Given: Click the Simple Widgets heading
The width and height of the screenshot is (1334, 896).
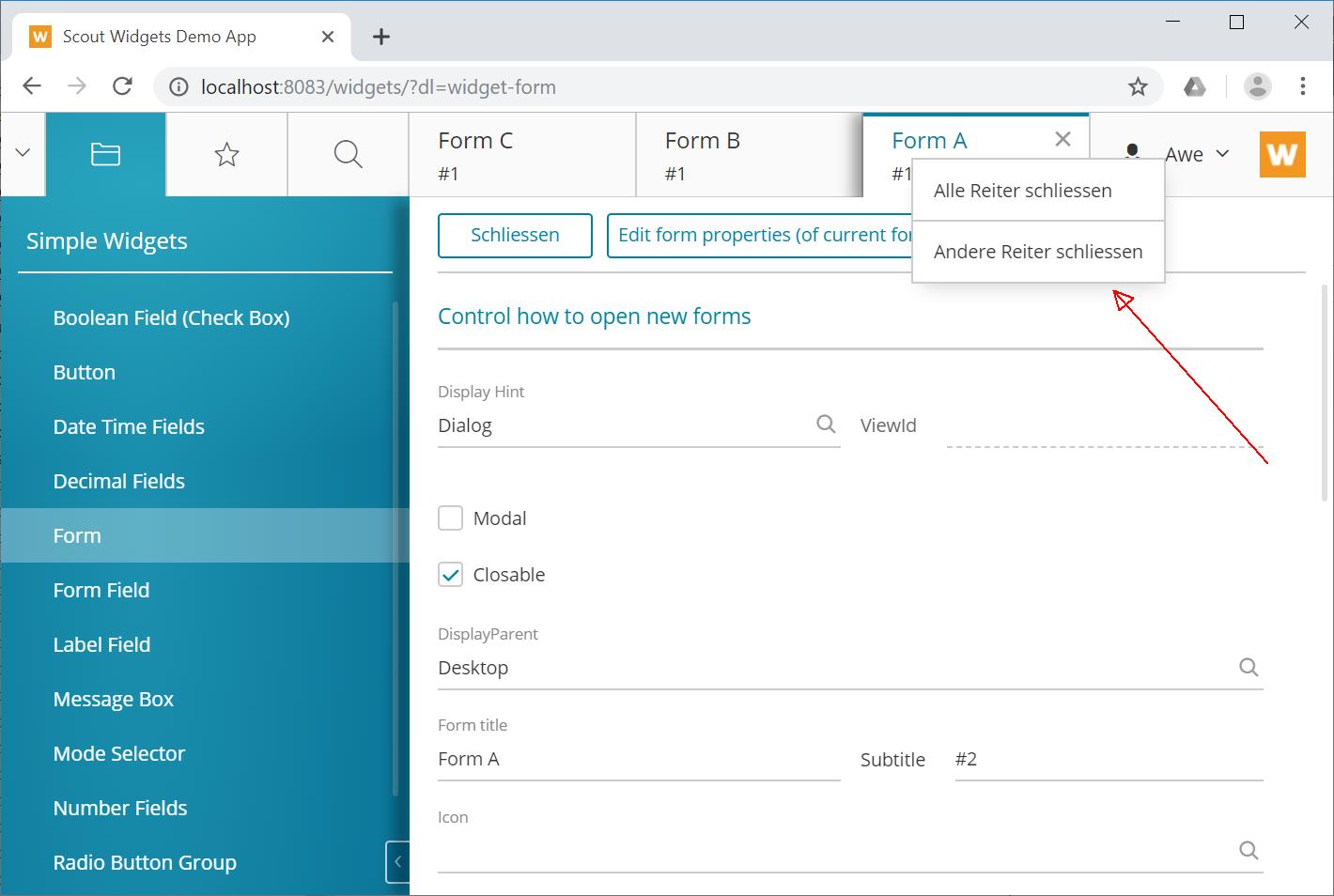Looking at the screenshot, I should point(107,241).
